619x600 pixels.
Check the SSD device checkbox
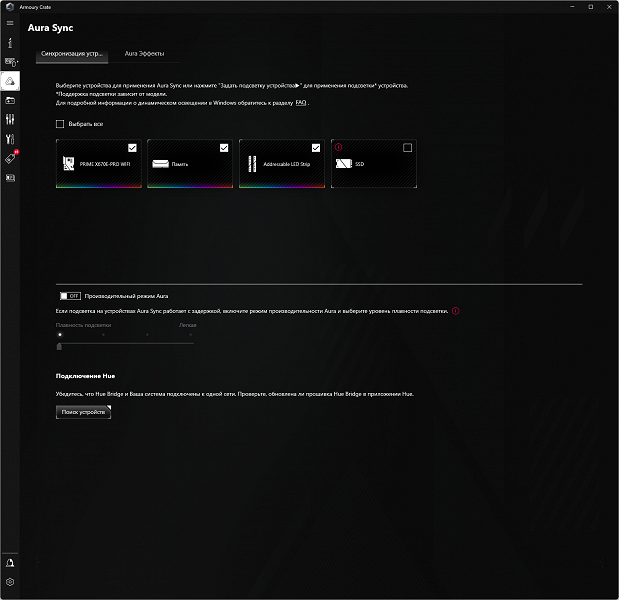point(407,148)
